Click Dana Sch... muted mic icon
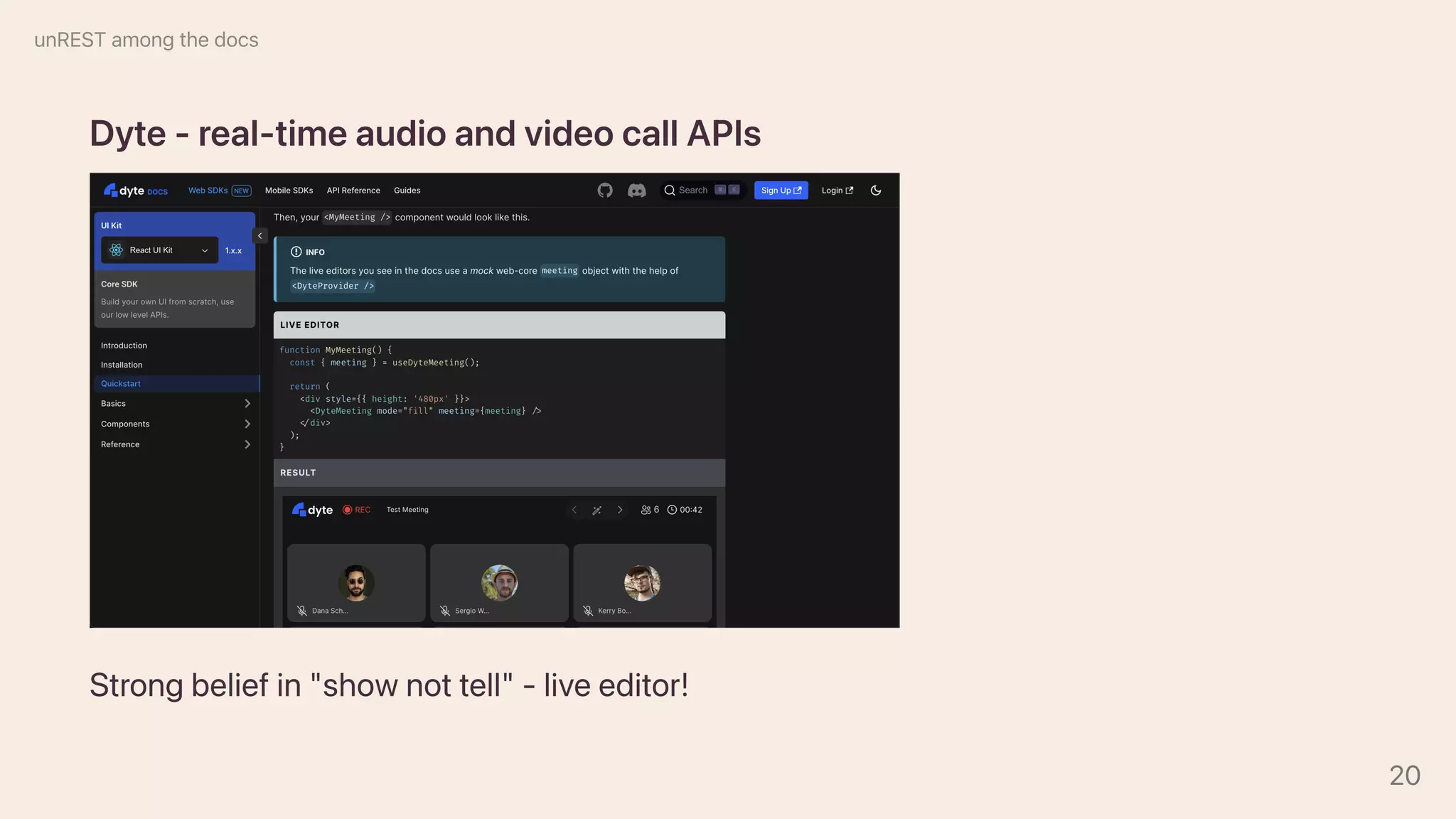The width and height of the screenshot is (1456, 819). 301,611
